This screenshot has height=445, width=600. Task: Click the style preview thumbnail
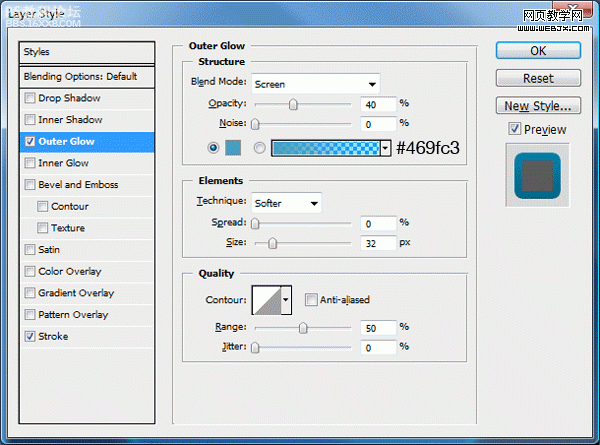coord(537,175)
